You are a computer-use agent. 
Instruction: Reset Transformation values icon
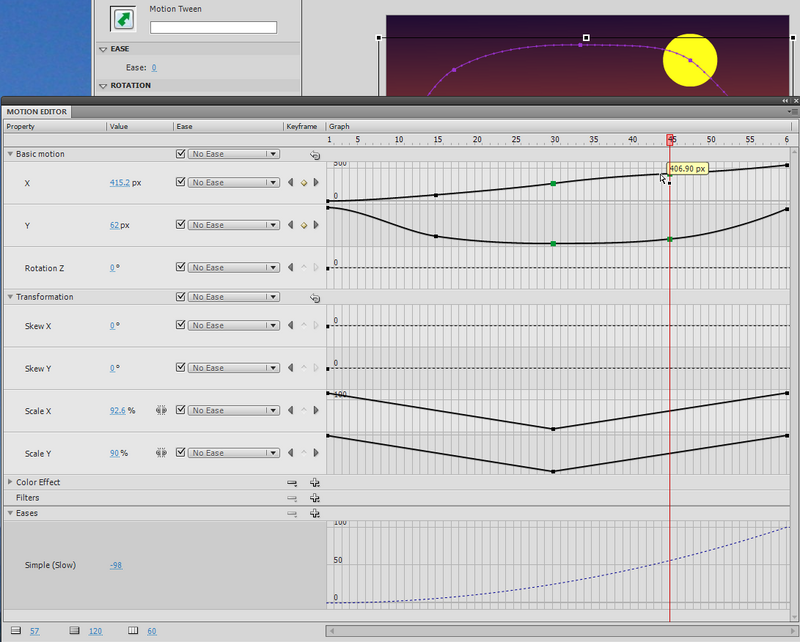tap(314, 298)
